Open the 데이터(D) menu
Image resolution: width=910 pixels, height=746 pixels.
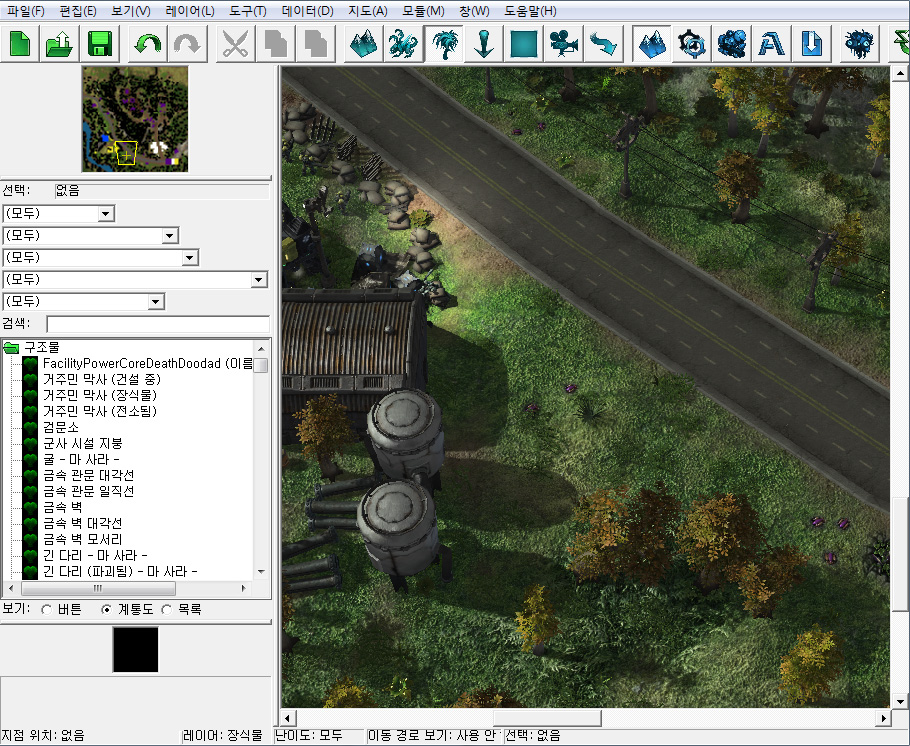point(307,11)
